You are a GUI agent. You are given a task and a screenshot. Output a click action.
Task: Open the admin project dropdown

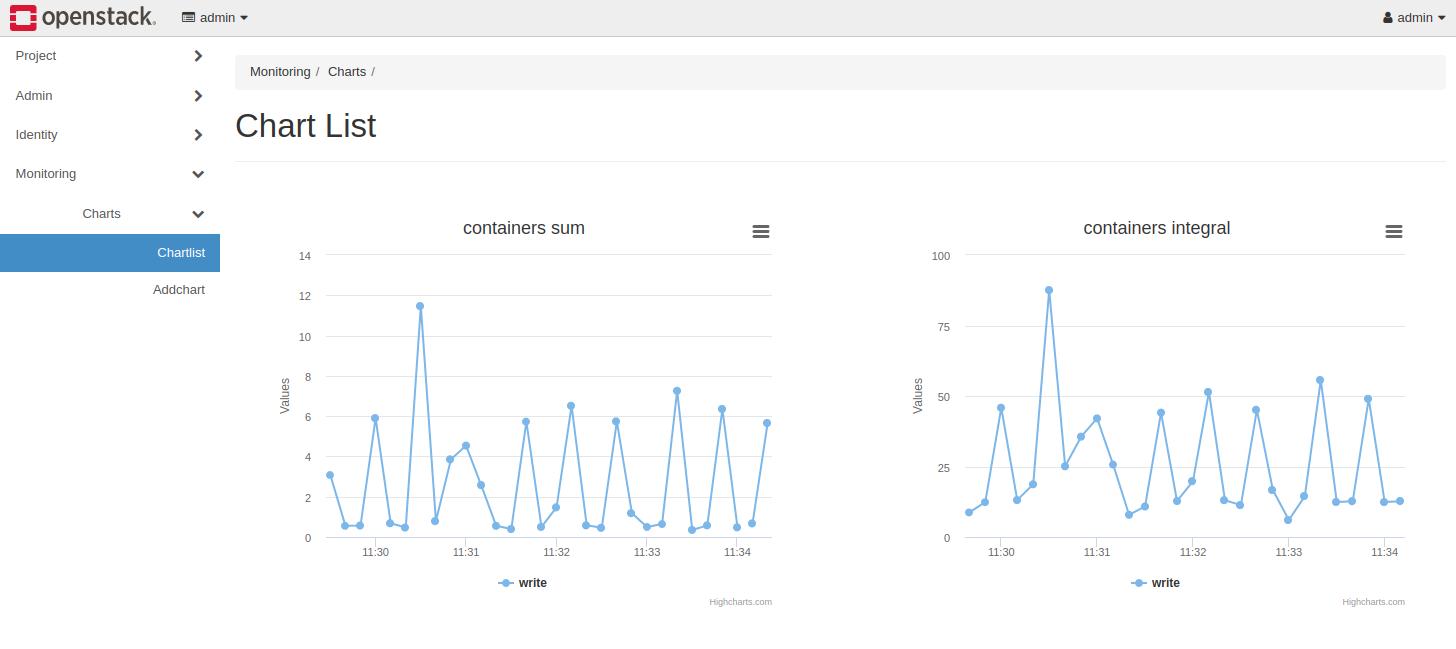215,18
